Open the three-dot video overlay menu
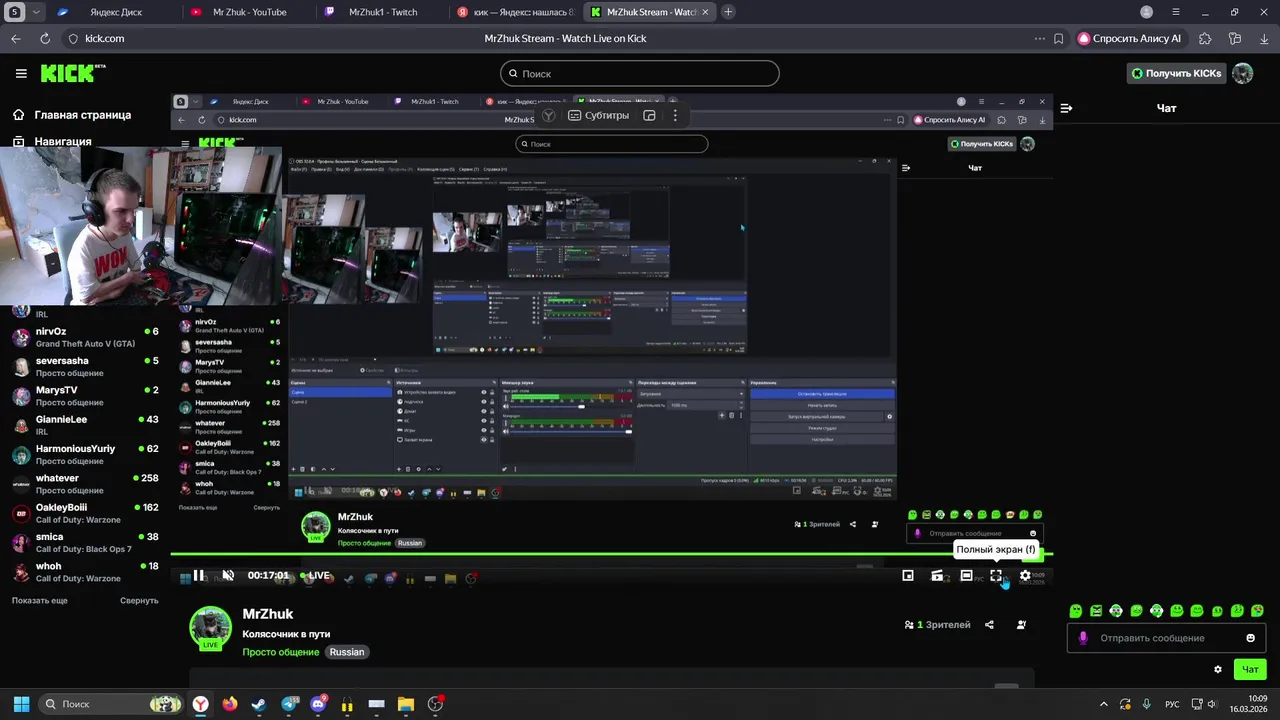The height and width of the screenshot is (720, 1280). pos(675,115)
